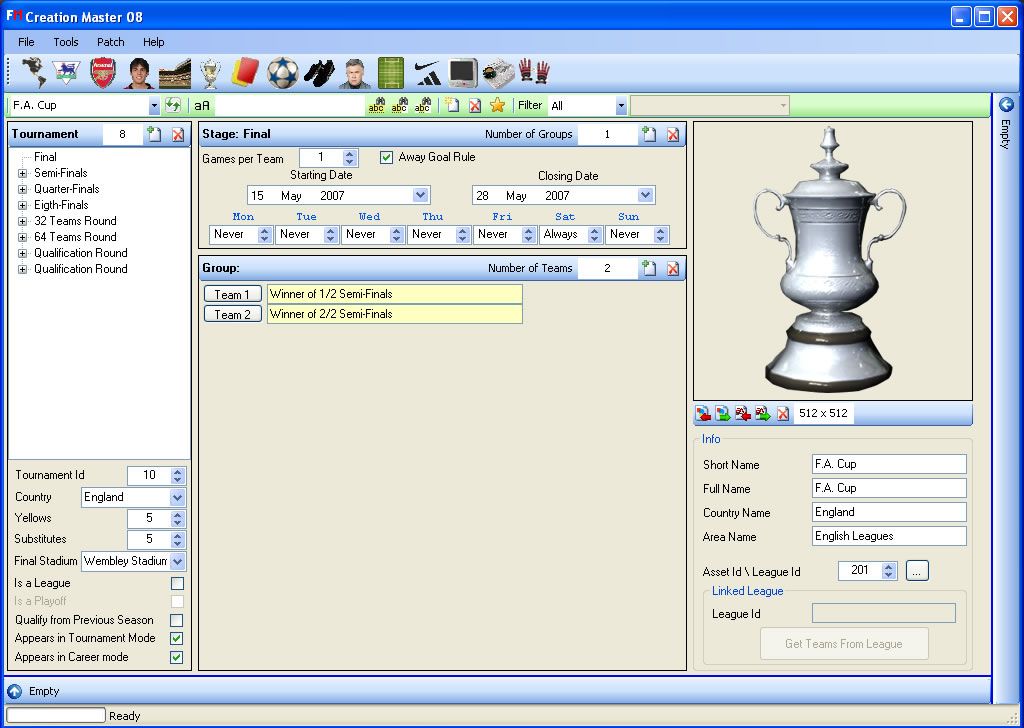Image resolution: width=1024 pixels, height=728 pixels.
Task: Open the Patch menu
Action: point(110,42)
